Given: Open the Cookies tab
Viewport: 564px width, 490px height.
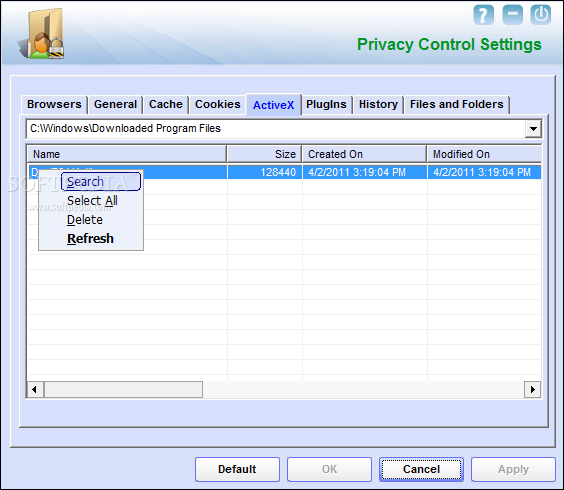Looking at the screenshot, I should 217,104.
